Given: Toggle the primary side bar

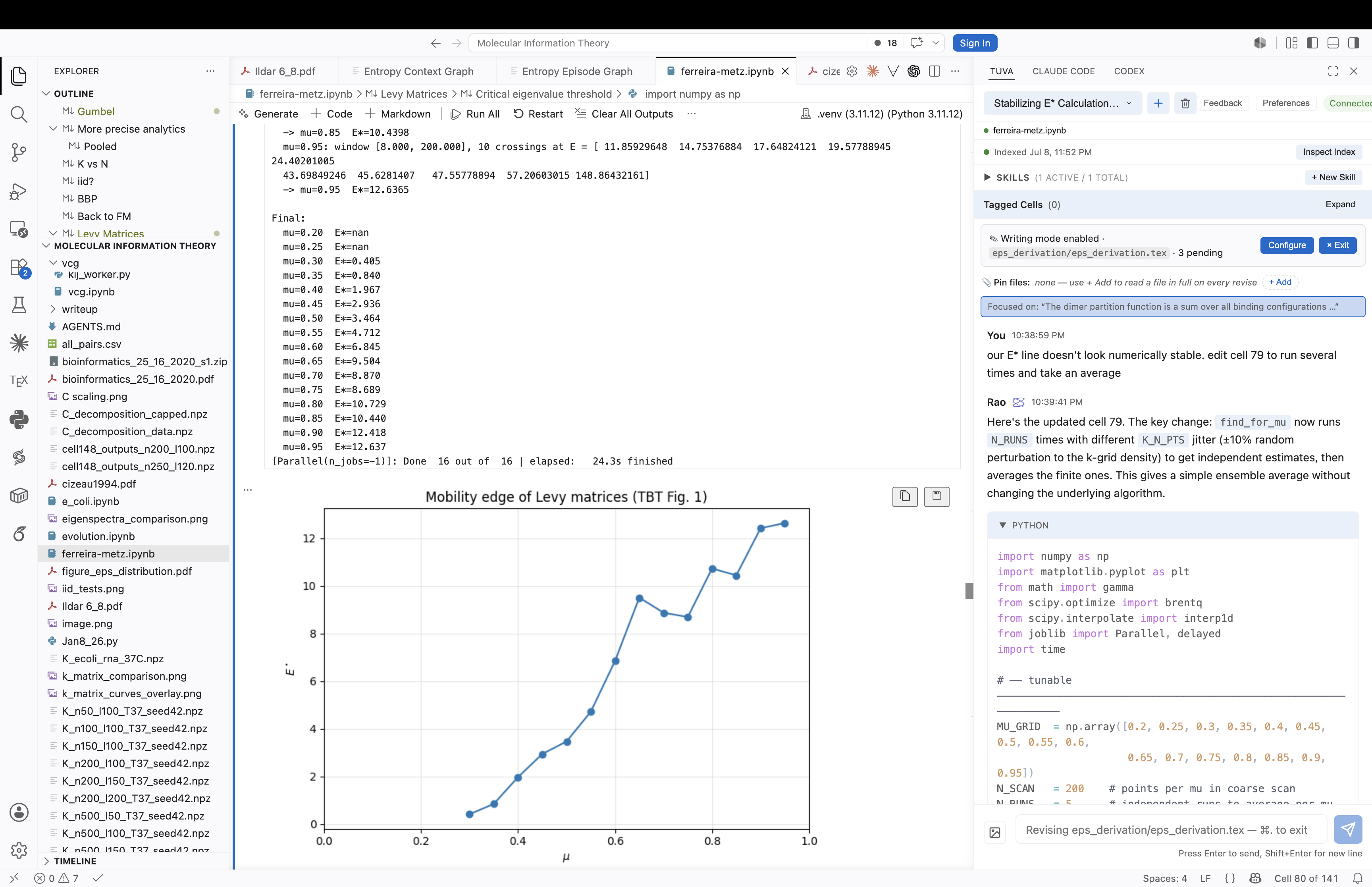Looking at the screenshot, I should tap(1312, 43).
